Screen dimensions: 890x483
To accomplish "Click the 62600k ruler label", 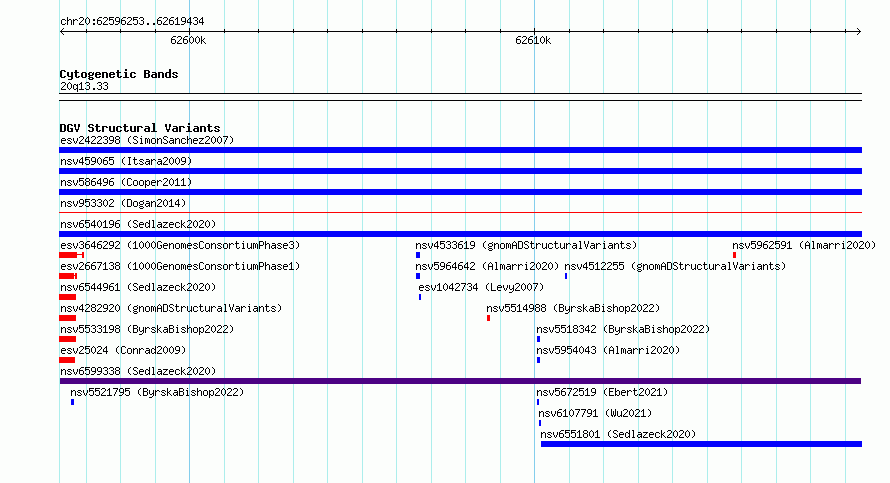I will pyautogui.click(x=188, y=40).
